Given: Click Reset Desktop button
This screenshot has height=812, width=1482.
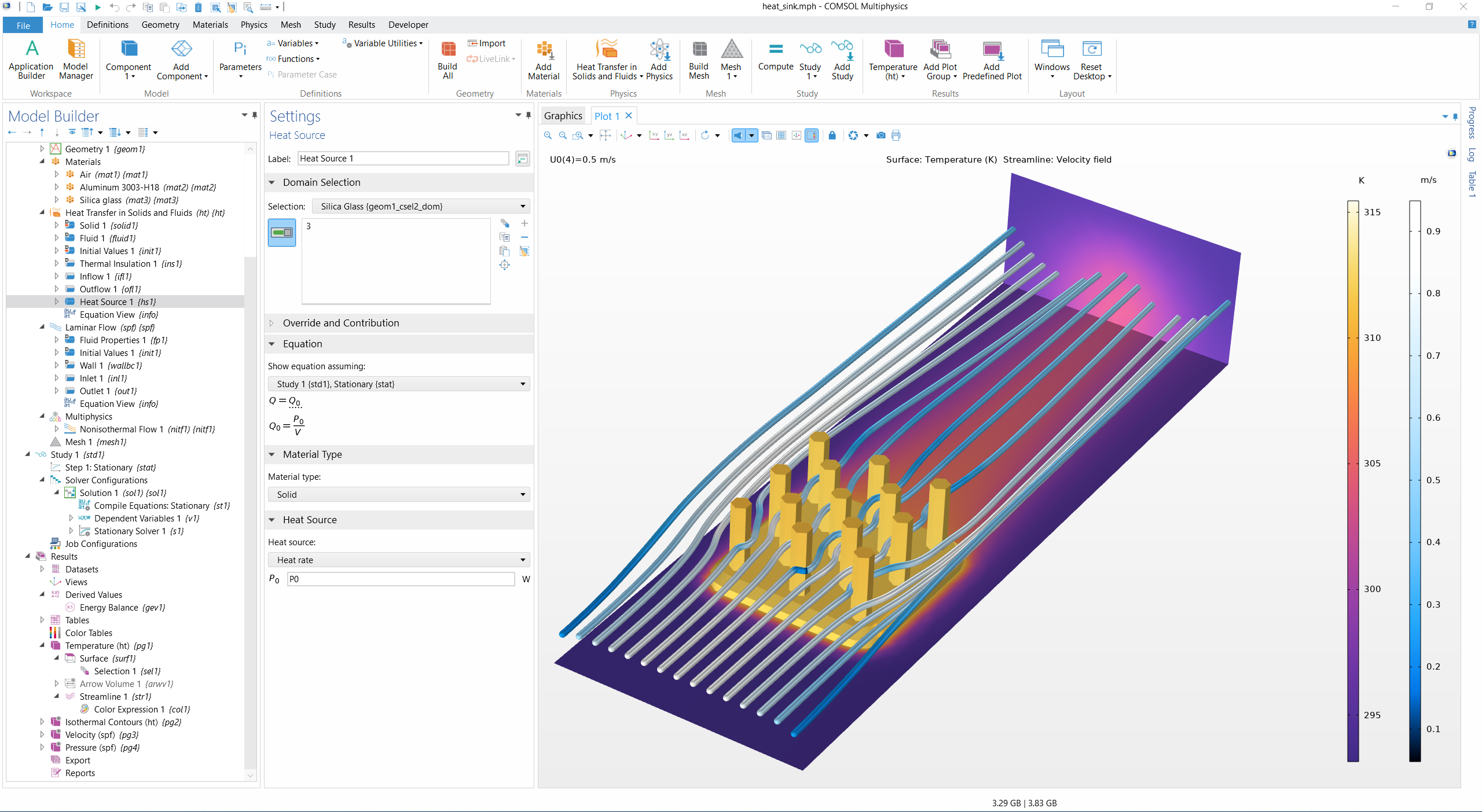Looking at the screenshot, I should coord(1092,59).
